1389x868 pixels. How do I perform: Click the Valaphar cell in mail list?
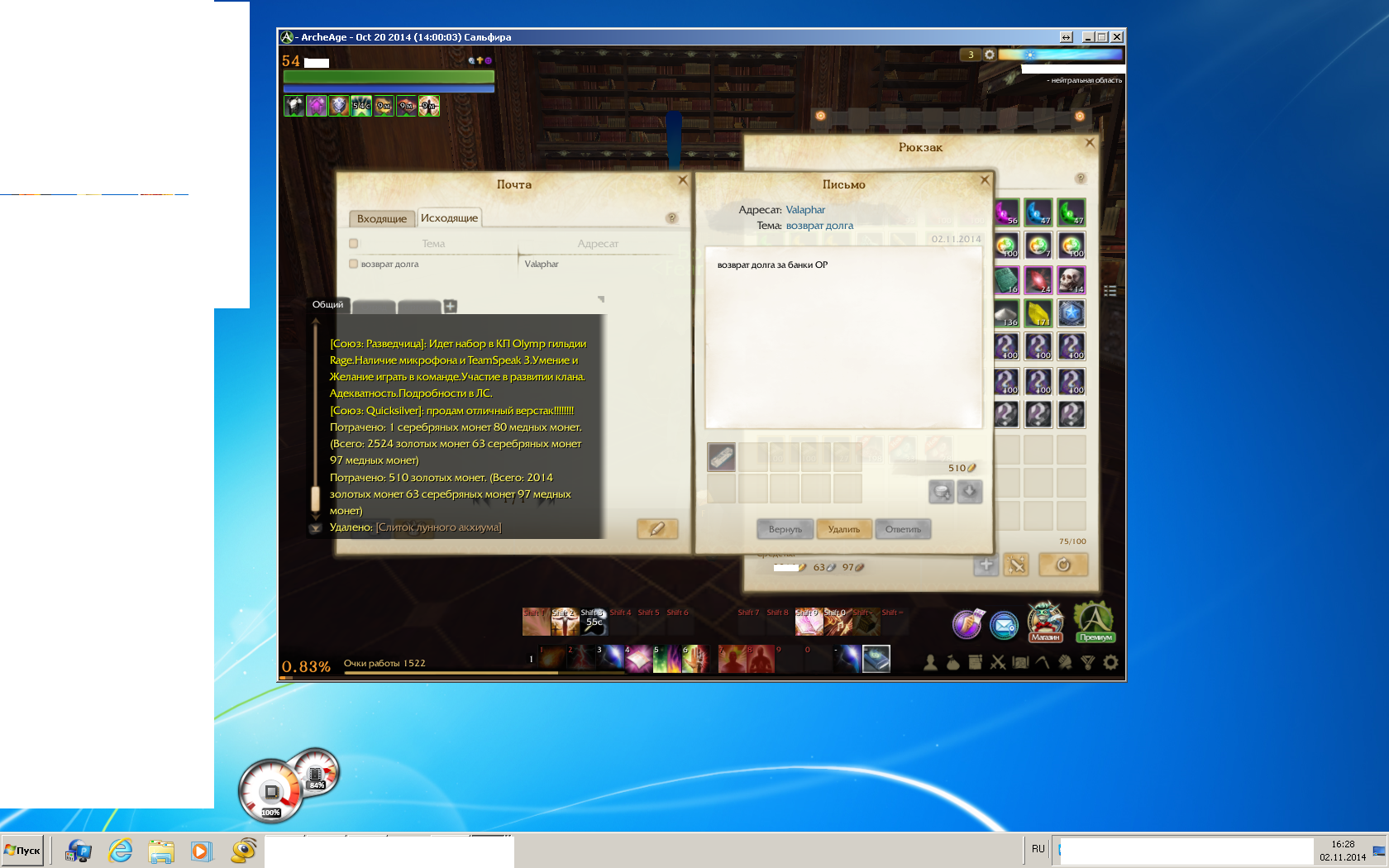(x=542, y=265)
